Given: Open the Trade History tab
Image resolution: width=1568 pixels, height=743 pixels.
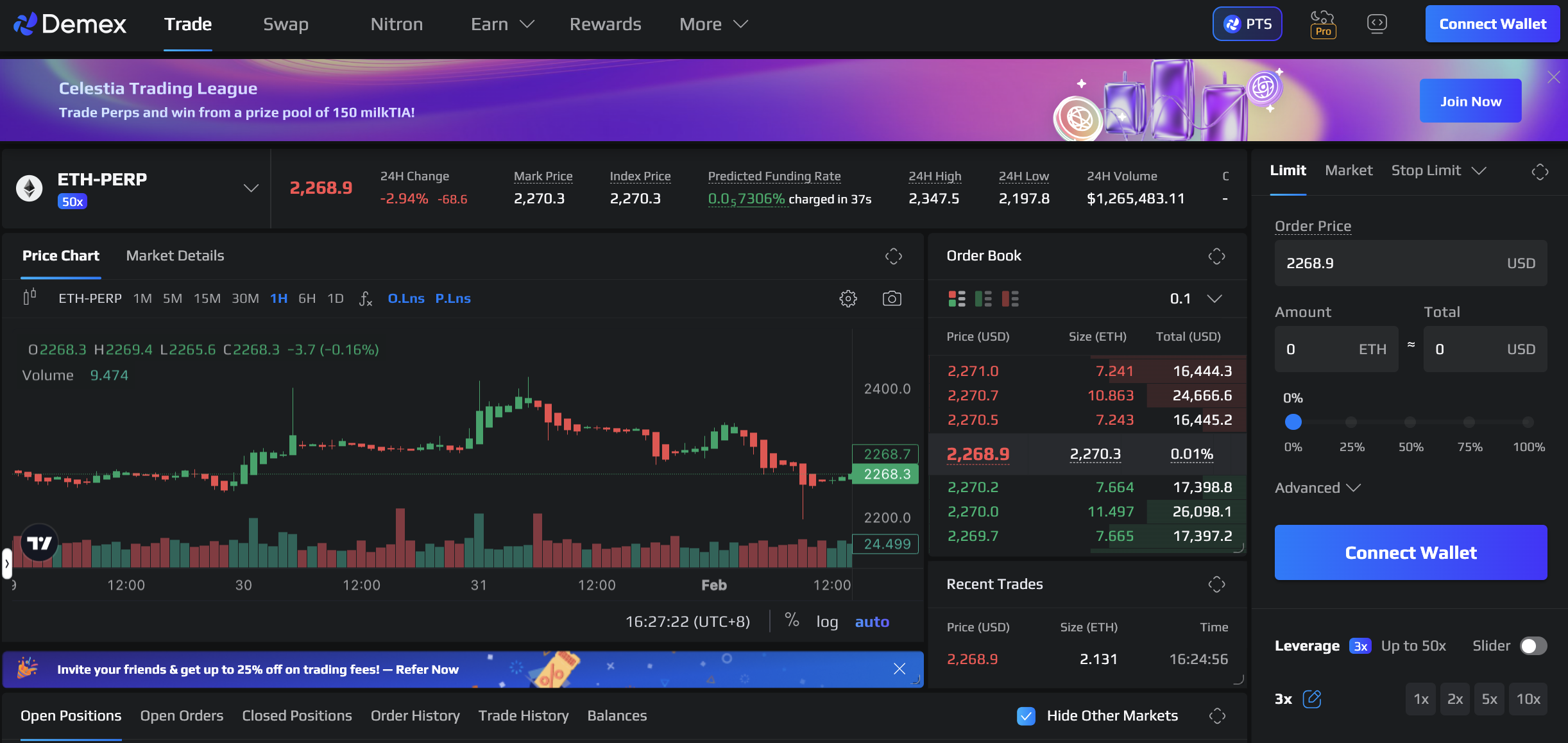Looking at the screenshot, I should pyautogui.click(x=523, y=715).
